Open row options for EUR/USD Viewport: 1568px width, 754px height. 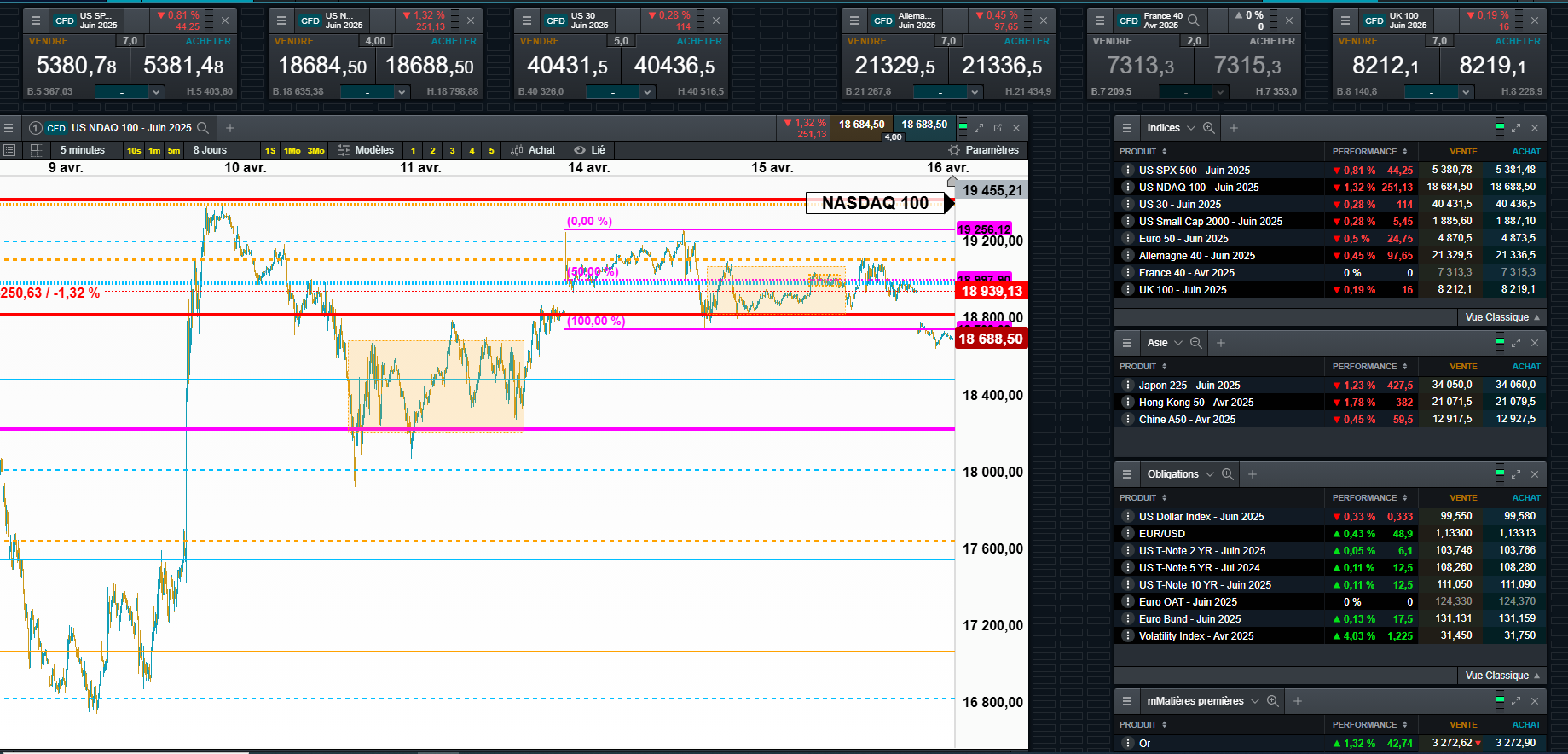tap(1128, 534)
